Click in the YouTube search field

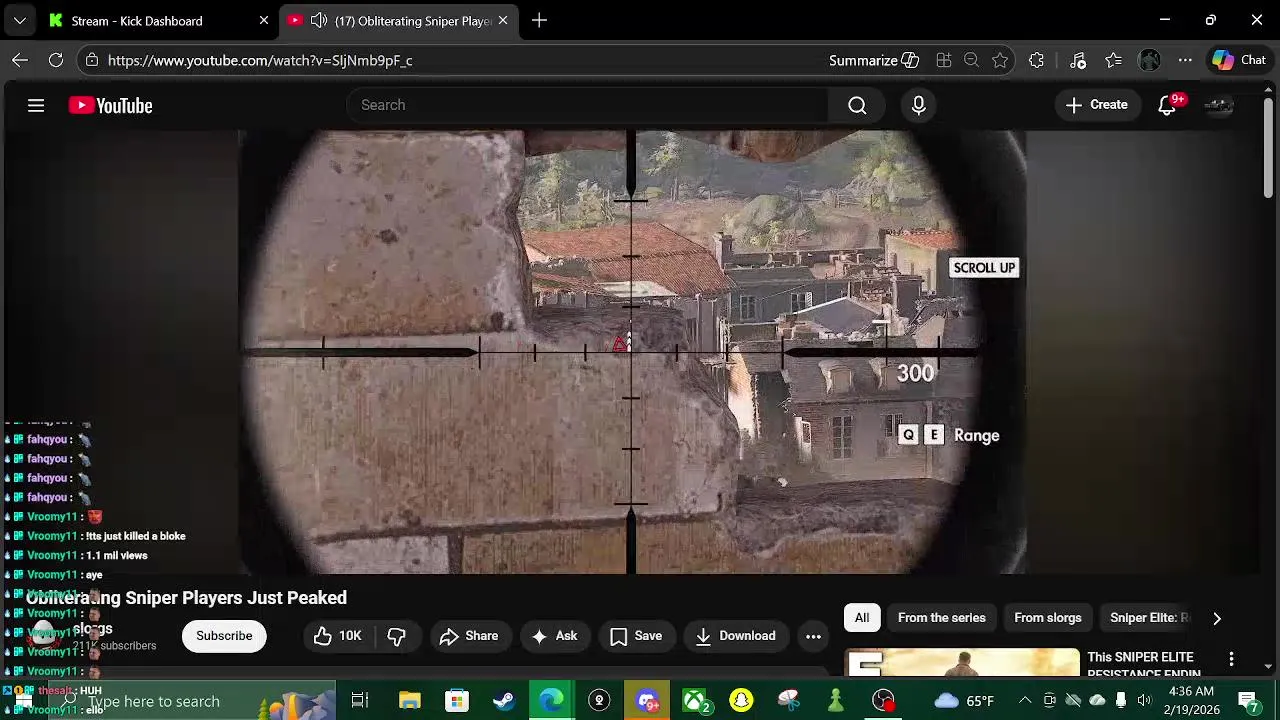[587, 105]
